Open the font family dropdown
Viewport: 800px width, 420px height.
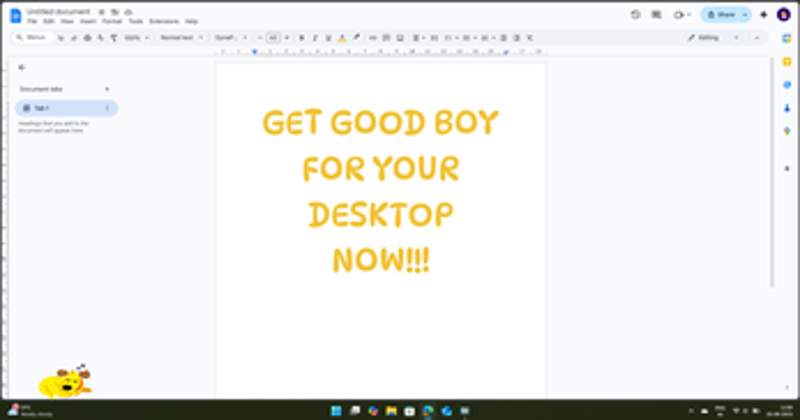click(x=231, y=38)
